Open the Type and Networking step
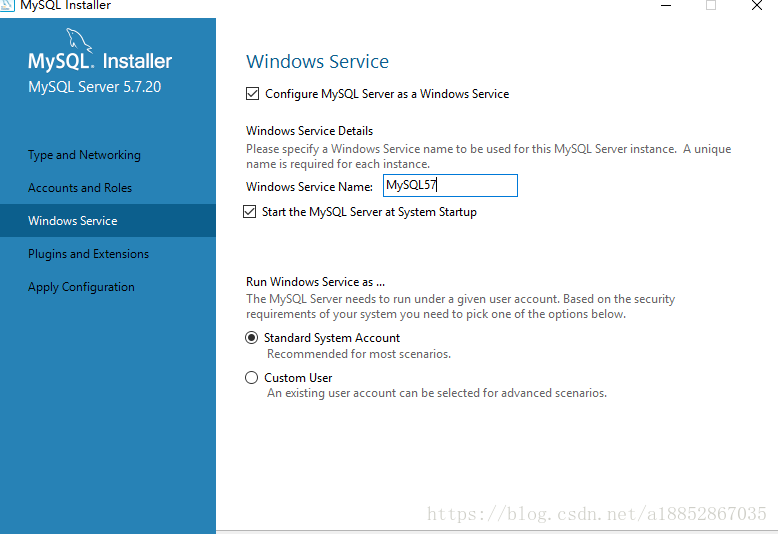The image size is (778, 534). click(x=84, y=155)
